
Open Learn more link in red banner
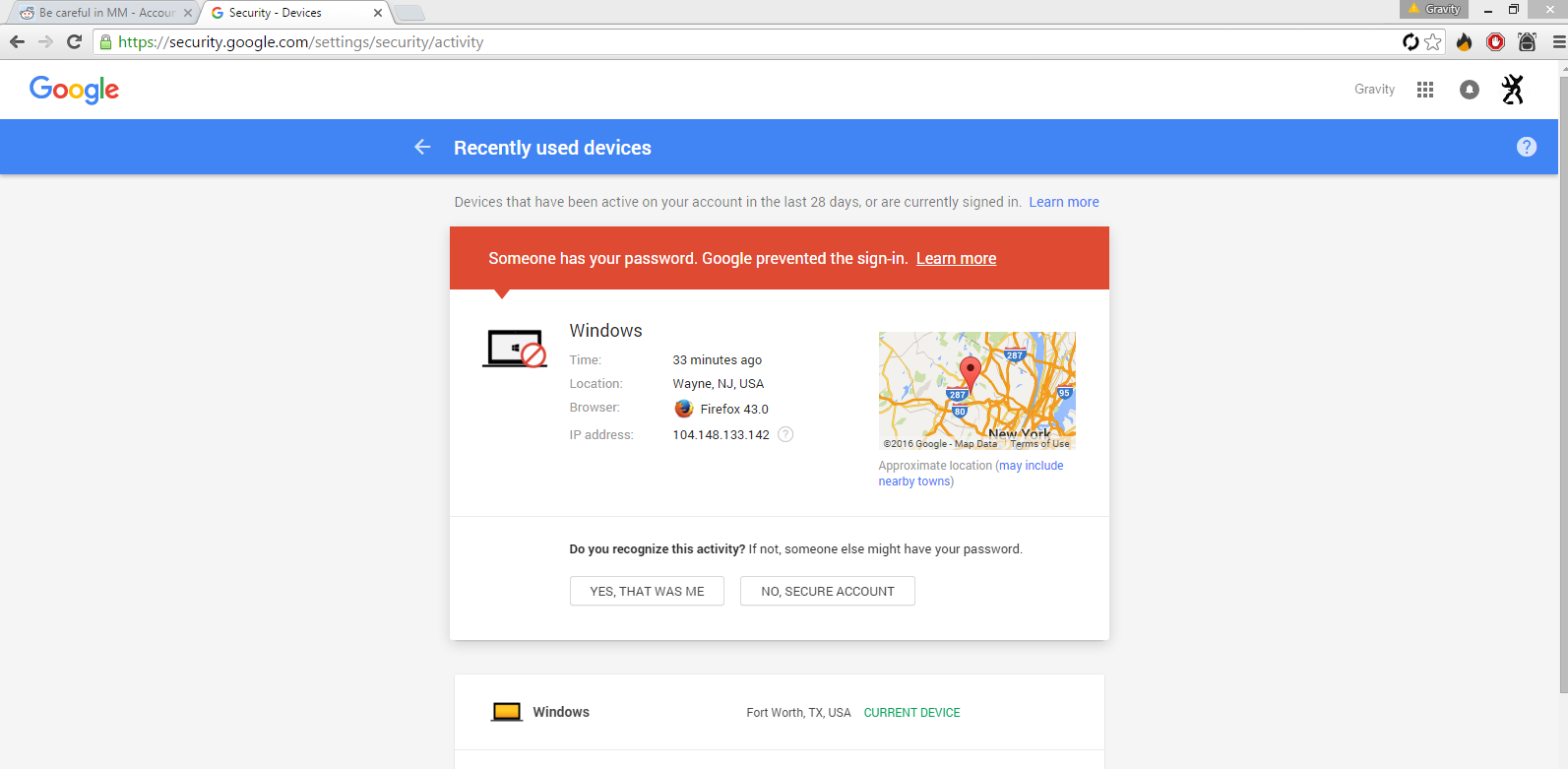point(956,258)
